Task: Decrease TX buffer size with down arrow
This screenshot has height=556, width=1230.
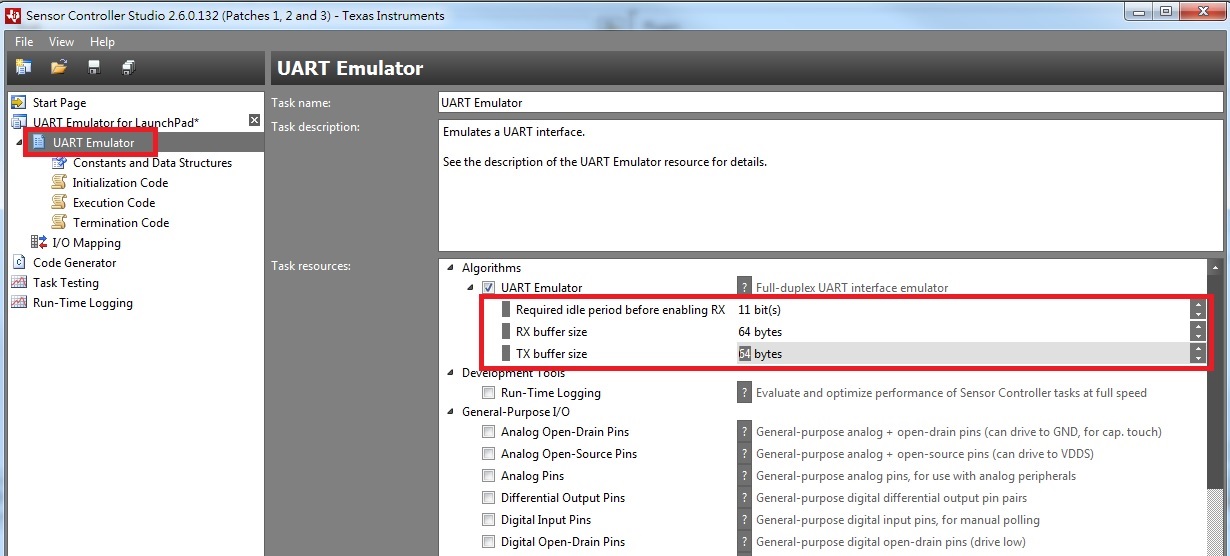Action: 1197,359
